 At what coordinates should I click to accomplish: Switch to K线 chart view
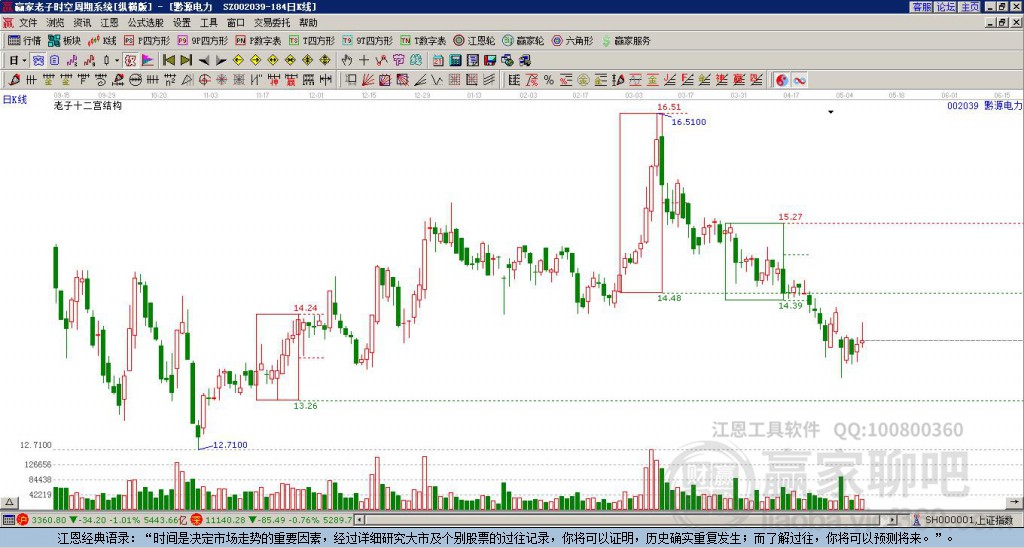(102, 40)
